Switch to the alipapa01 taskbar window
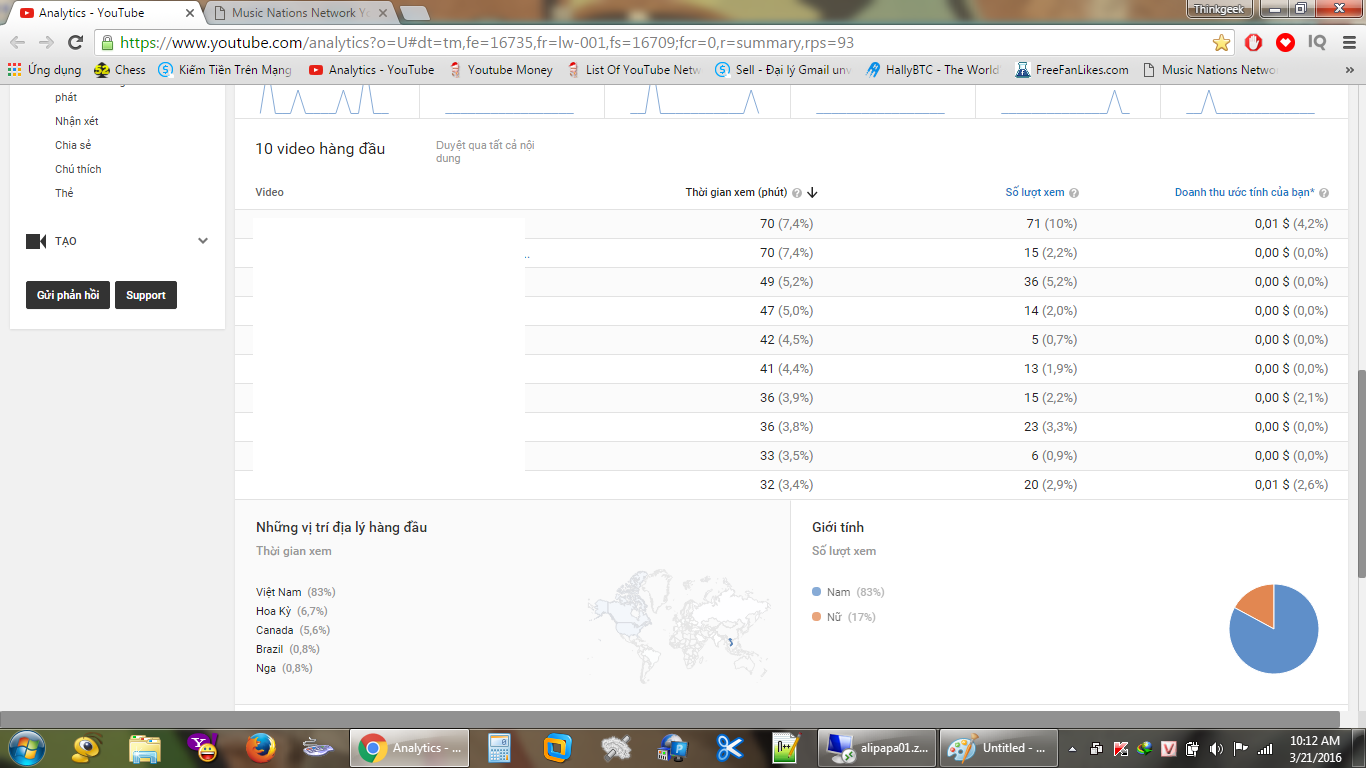The height and width of the screenshot is (768, 1366). pos(877,748)
